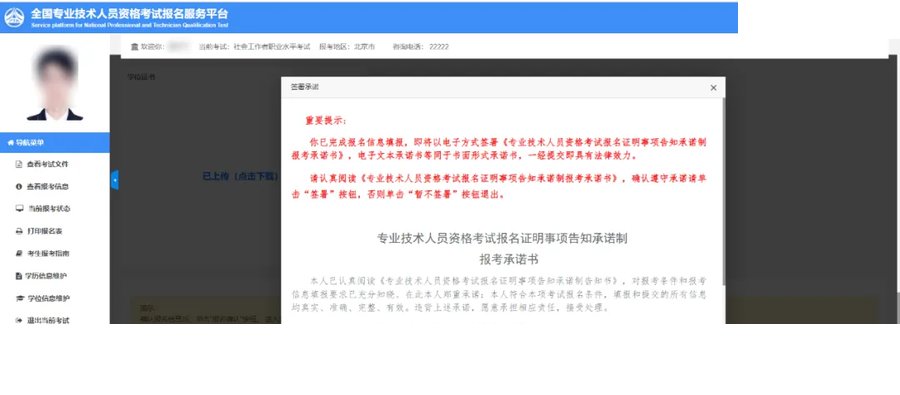Click the platform logo emblem in header

point(14,17)
